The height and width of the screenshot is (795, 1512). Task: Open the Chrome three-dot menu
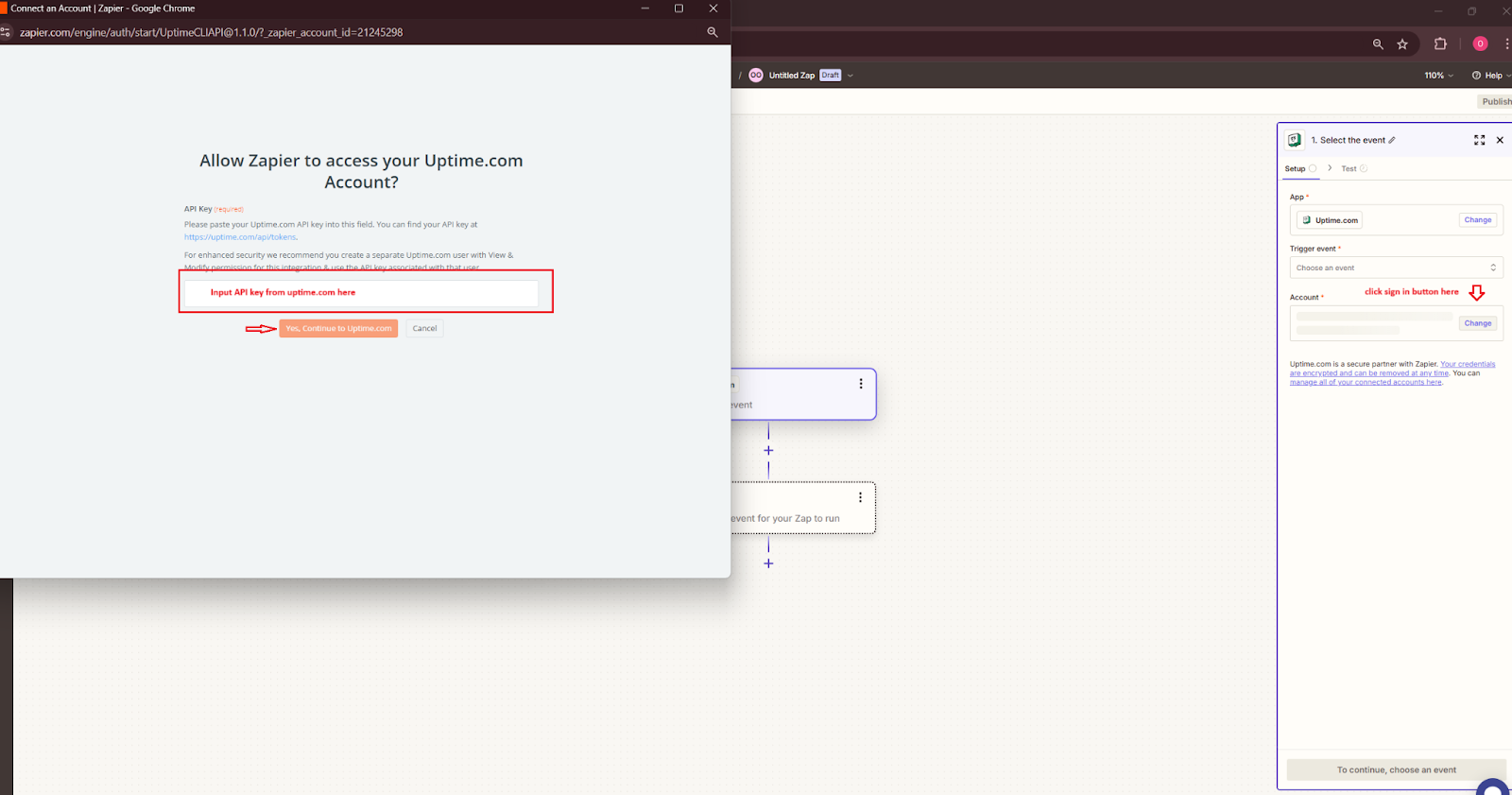tap(1506, 44)
